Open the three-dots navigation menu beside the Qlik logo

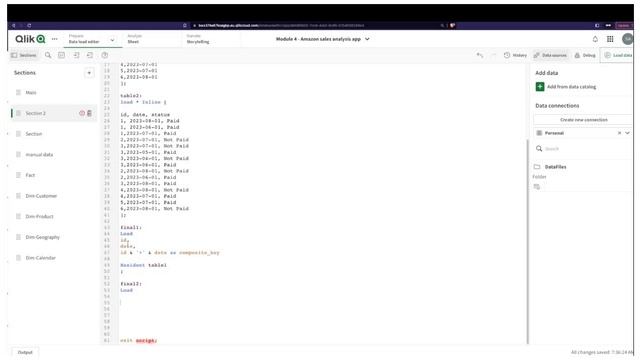55,39
